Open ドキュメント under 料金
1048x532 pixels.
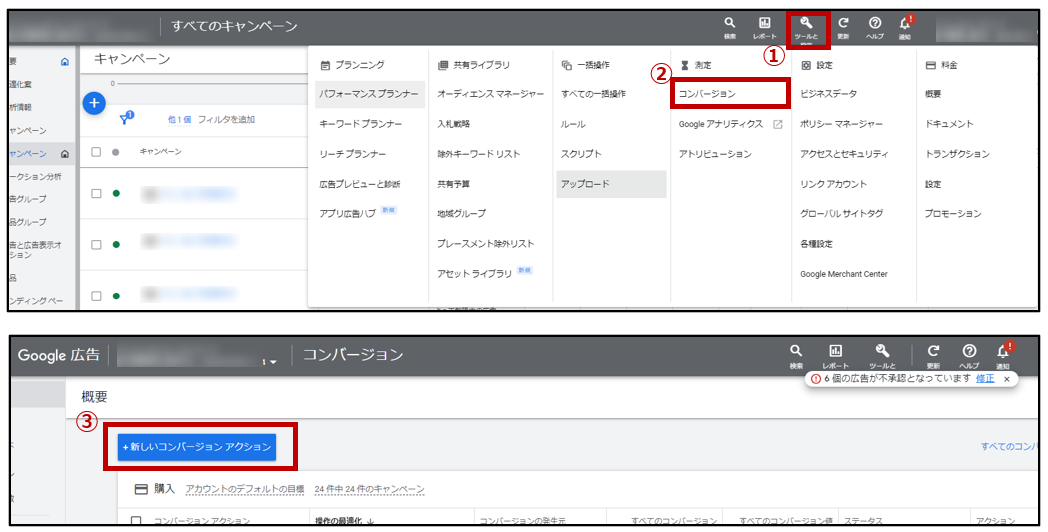tap(949, 124)
